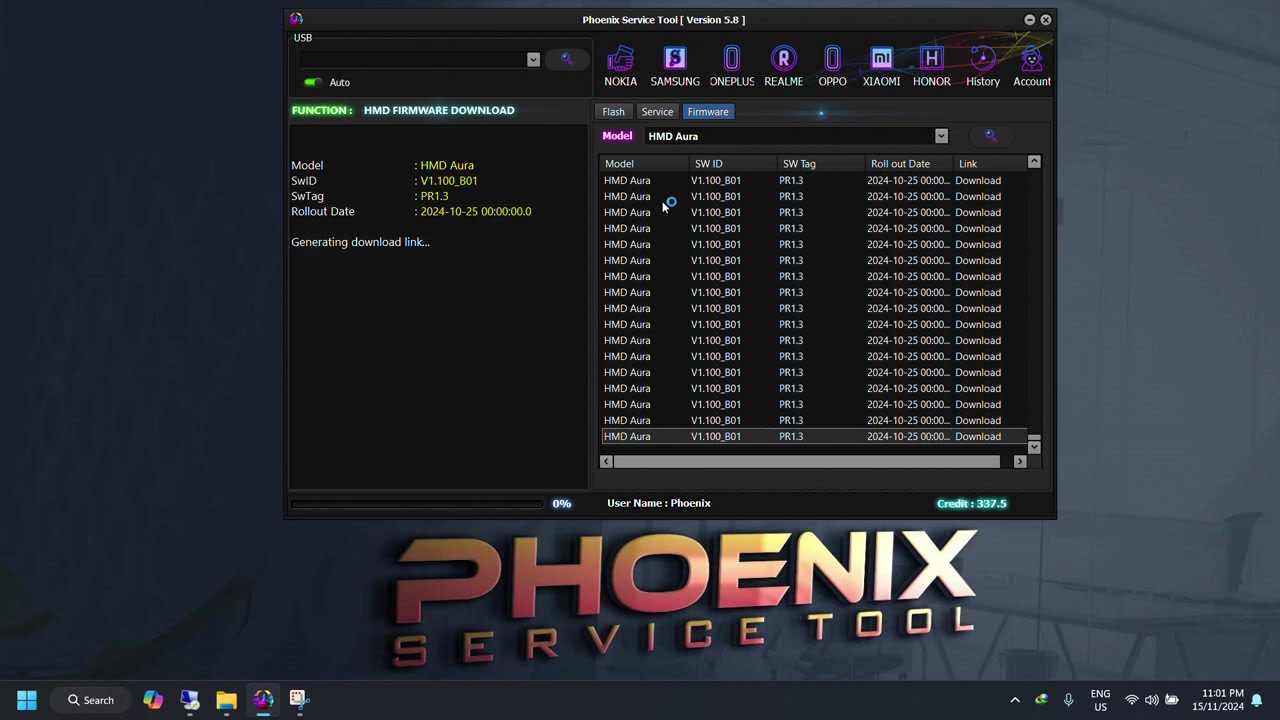Screen dimensions: 1280x720
Task: Open File Explorer from the taskbar
Action: coord(226,700)
